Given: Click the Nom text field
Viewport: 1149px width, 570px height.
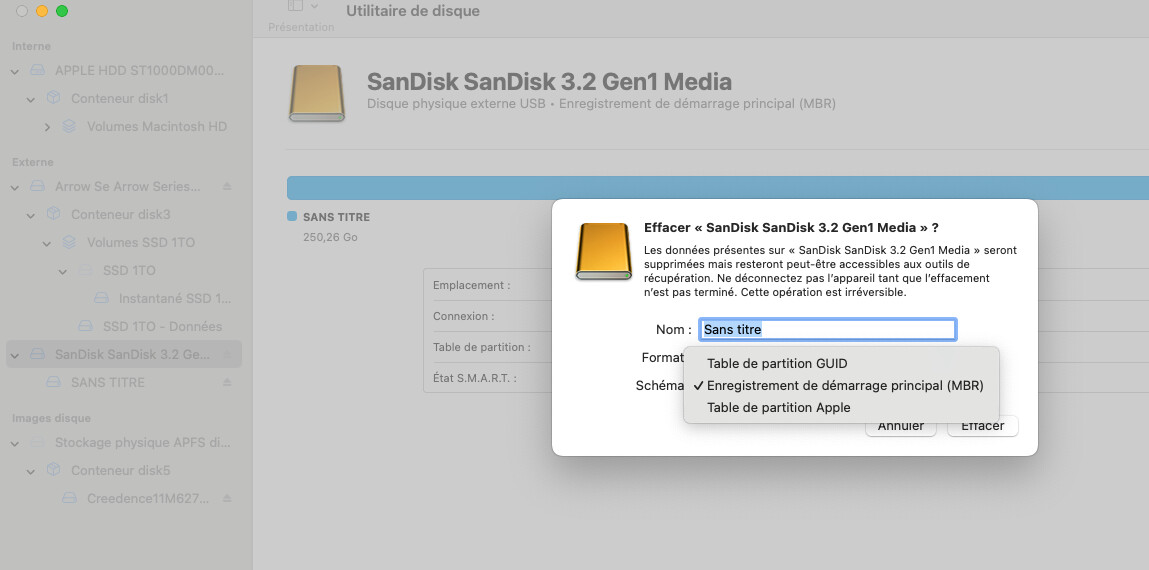Looking at the screenshot, I should pyautogui.click(x=827, y=330).
